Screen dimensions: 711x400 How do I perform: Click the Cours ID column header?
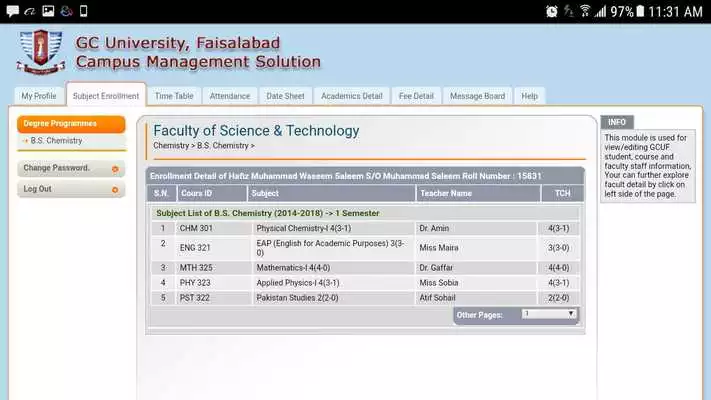(212, 193)
